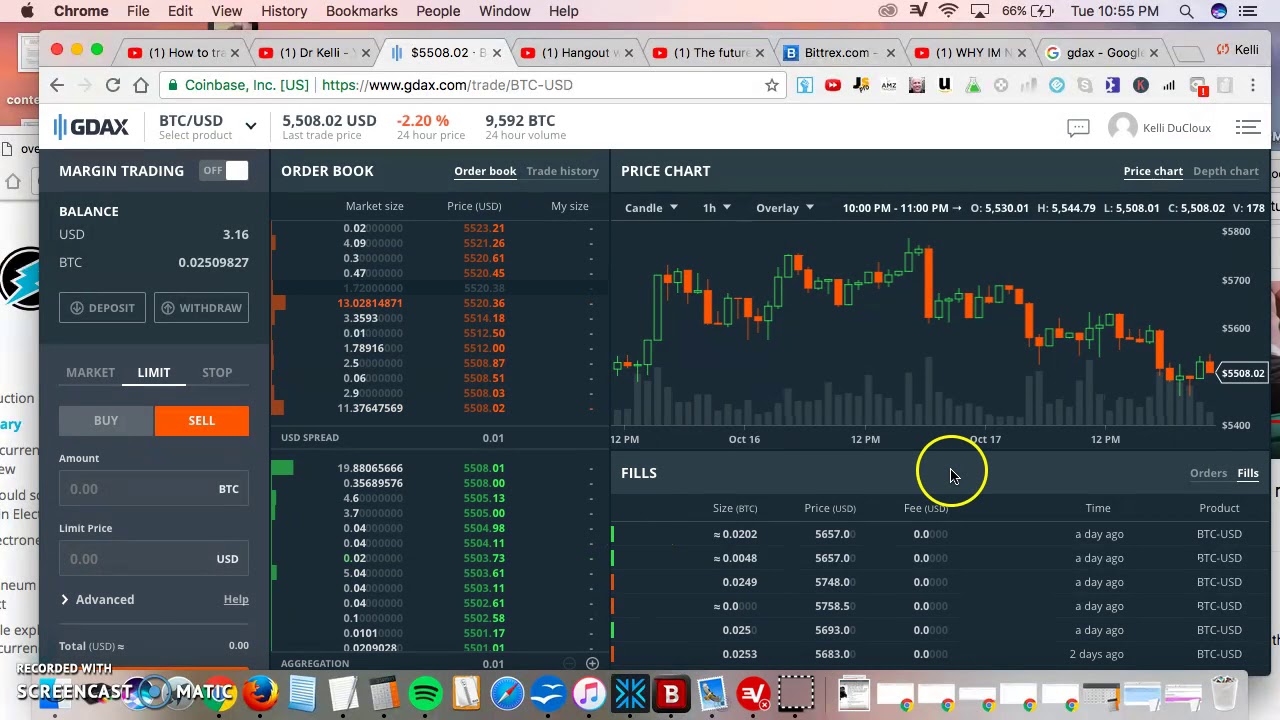The height and width of the screenshot is (720, 1280).
Task: Show the Fills list
Action: click(1248, 473)
